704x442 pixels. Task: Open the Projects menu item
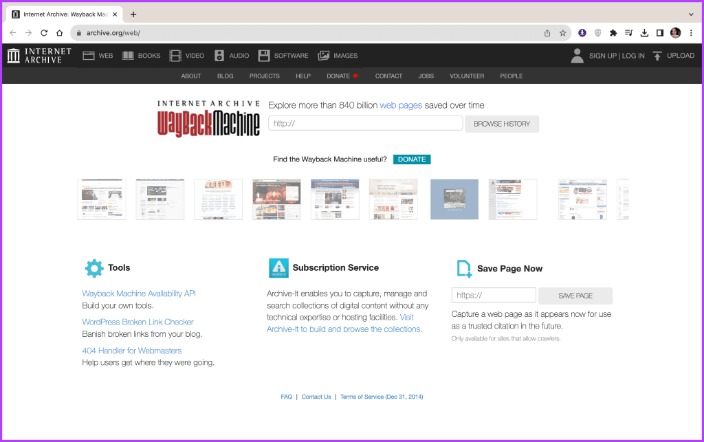264,76
